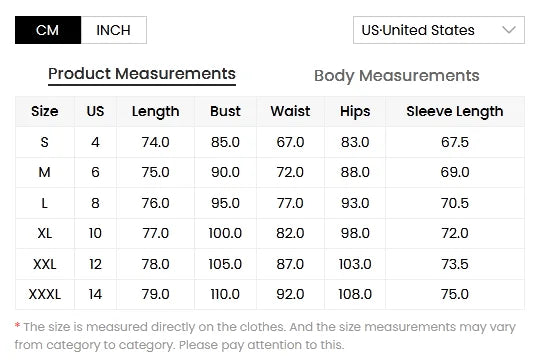Click the Length column header
Screen dimensions: 551x360
click(155, 111)
